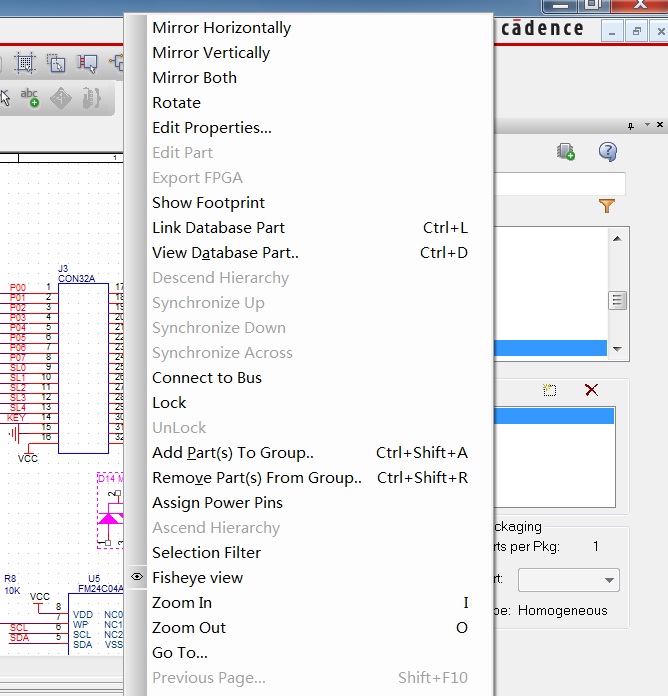Click the abc add text icon
The height and width of the screenshot is (696, 668).
tap(30, 98)
